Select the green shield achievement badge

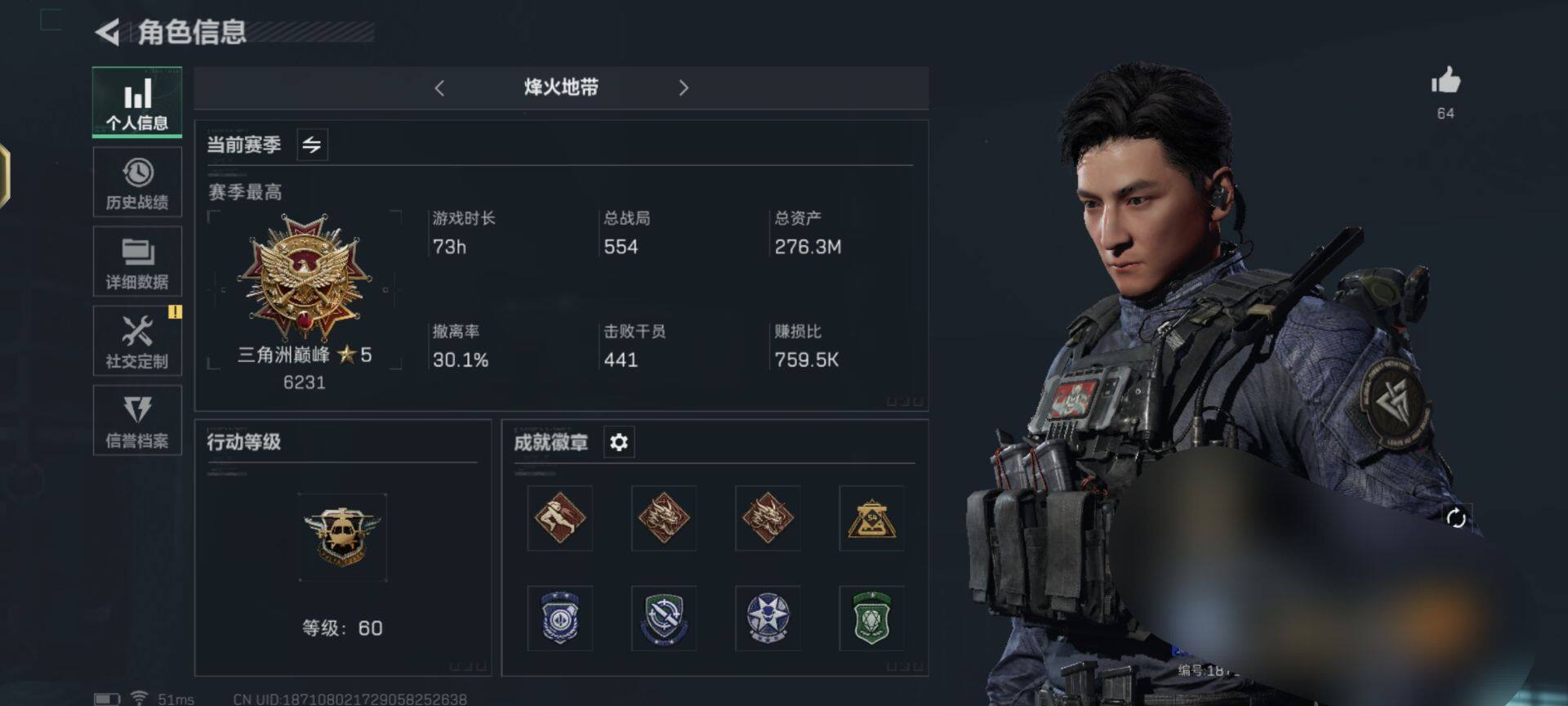(871, 618)
